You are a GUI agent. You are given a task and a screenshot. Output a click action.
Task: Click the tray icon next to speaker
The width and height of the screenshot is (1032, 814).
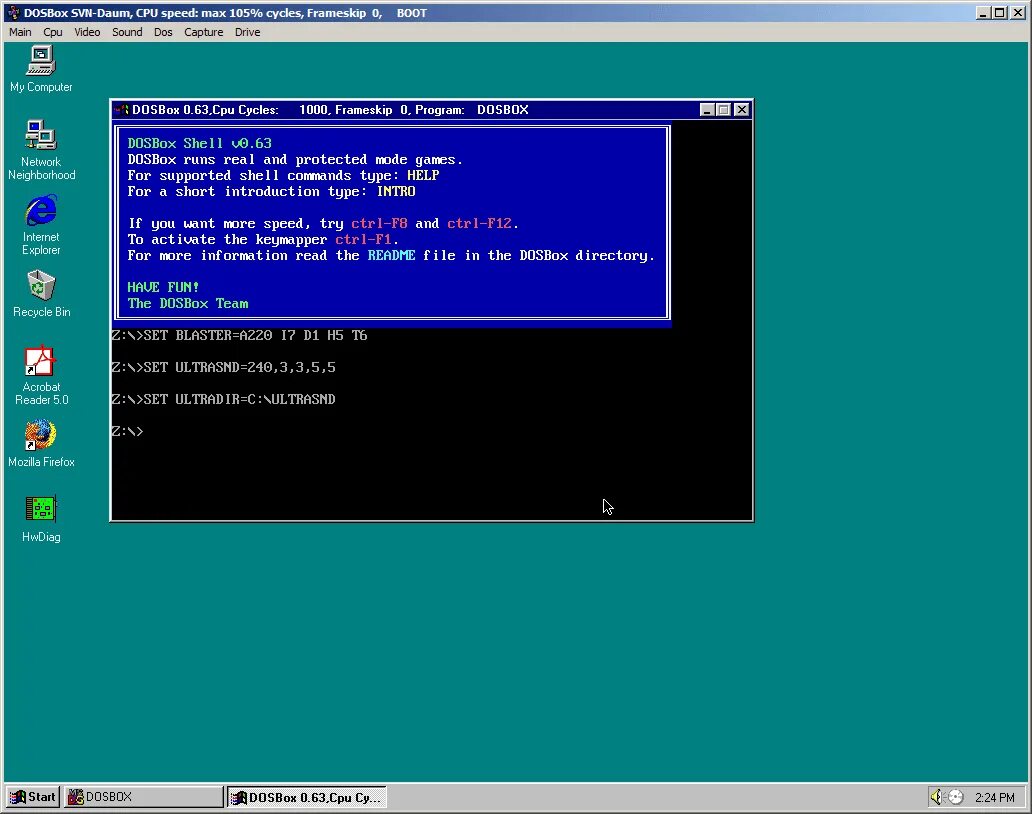coord(955,797)
